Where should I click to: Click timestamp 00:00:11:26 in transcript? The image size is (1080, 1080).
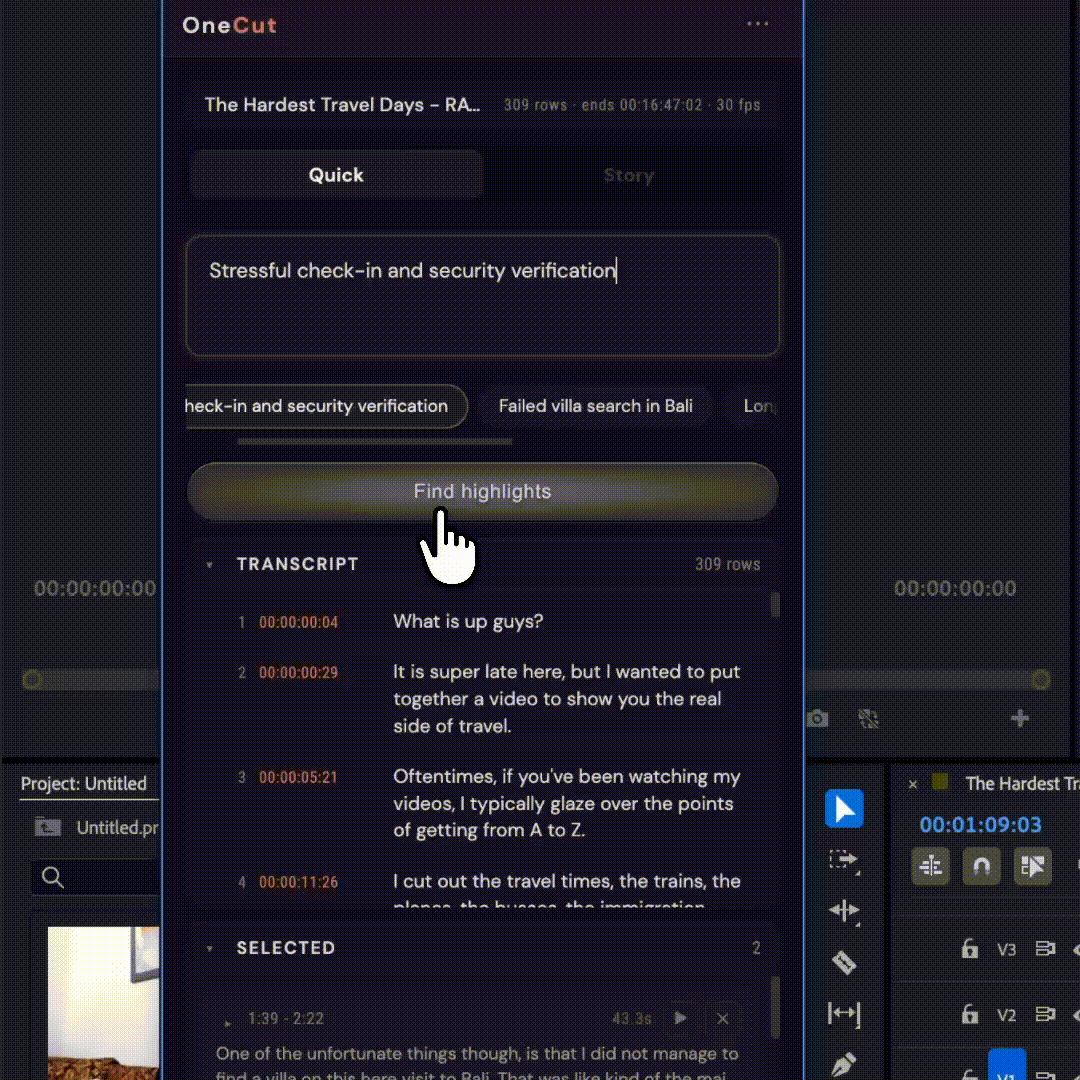pos(298,882)
